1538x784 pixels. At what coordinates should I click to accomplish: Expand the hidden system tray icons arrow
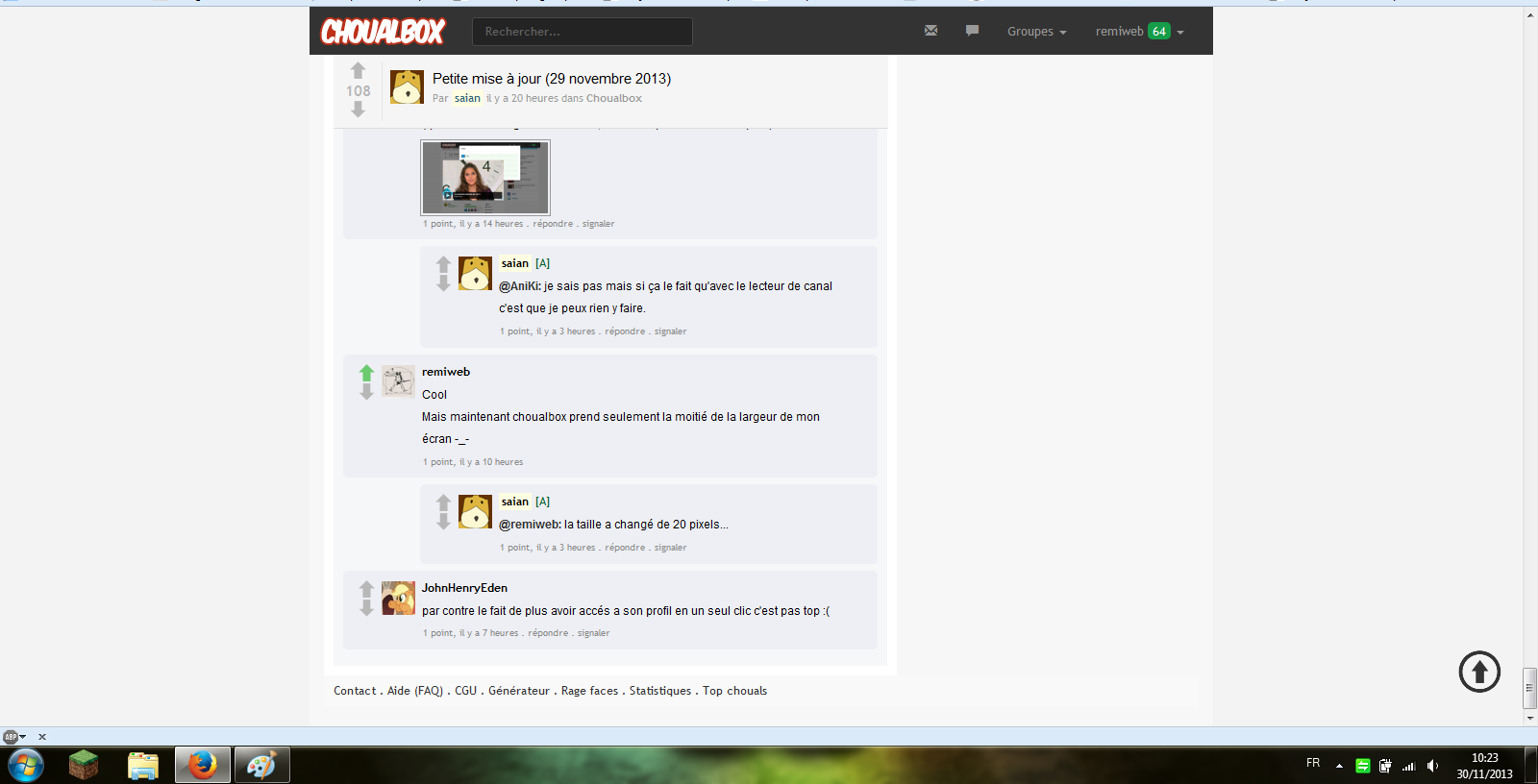click(x=1339, y=766)
